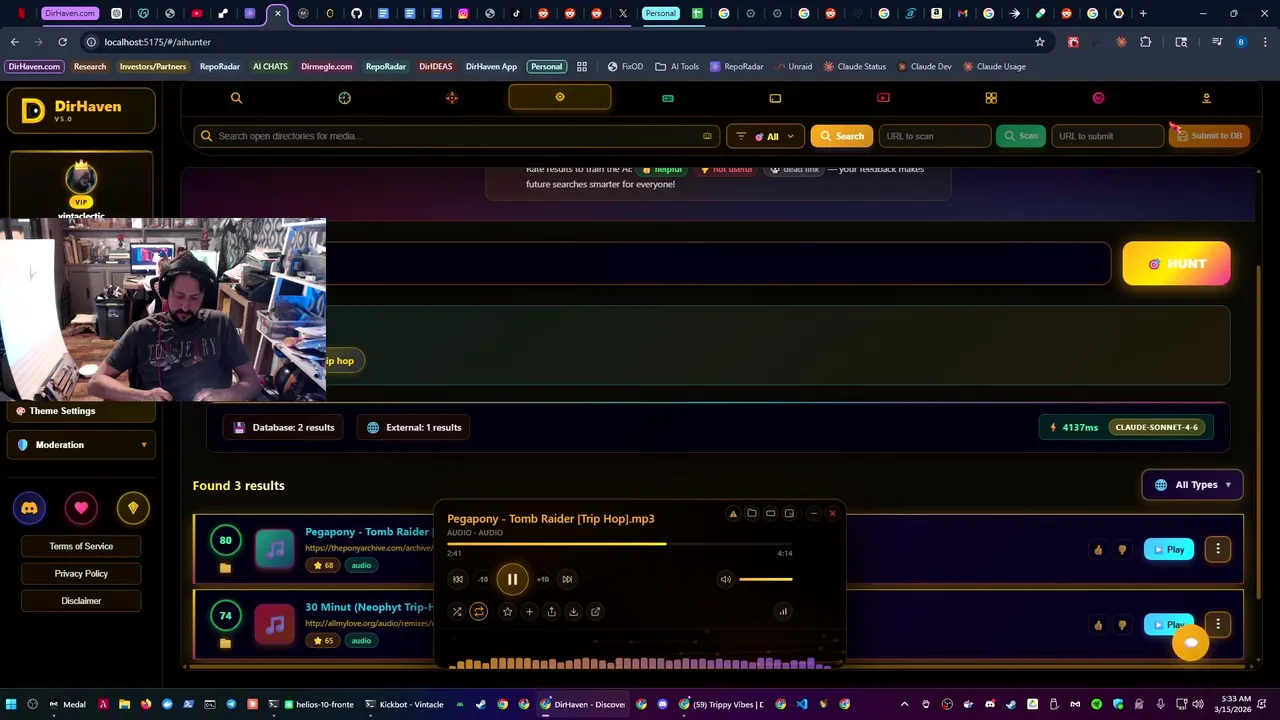Open the four-squares grid nav icon

(x=991, y=98)
